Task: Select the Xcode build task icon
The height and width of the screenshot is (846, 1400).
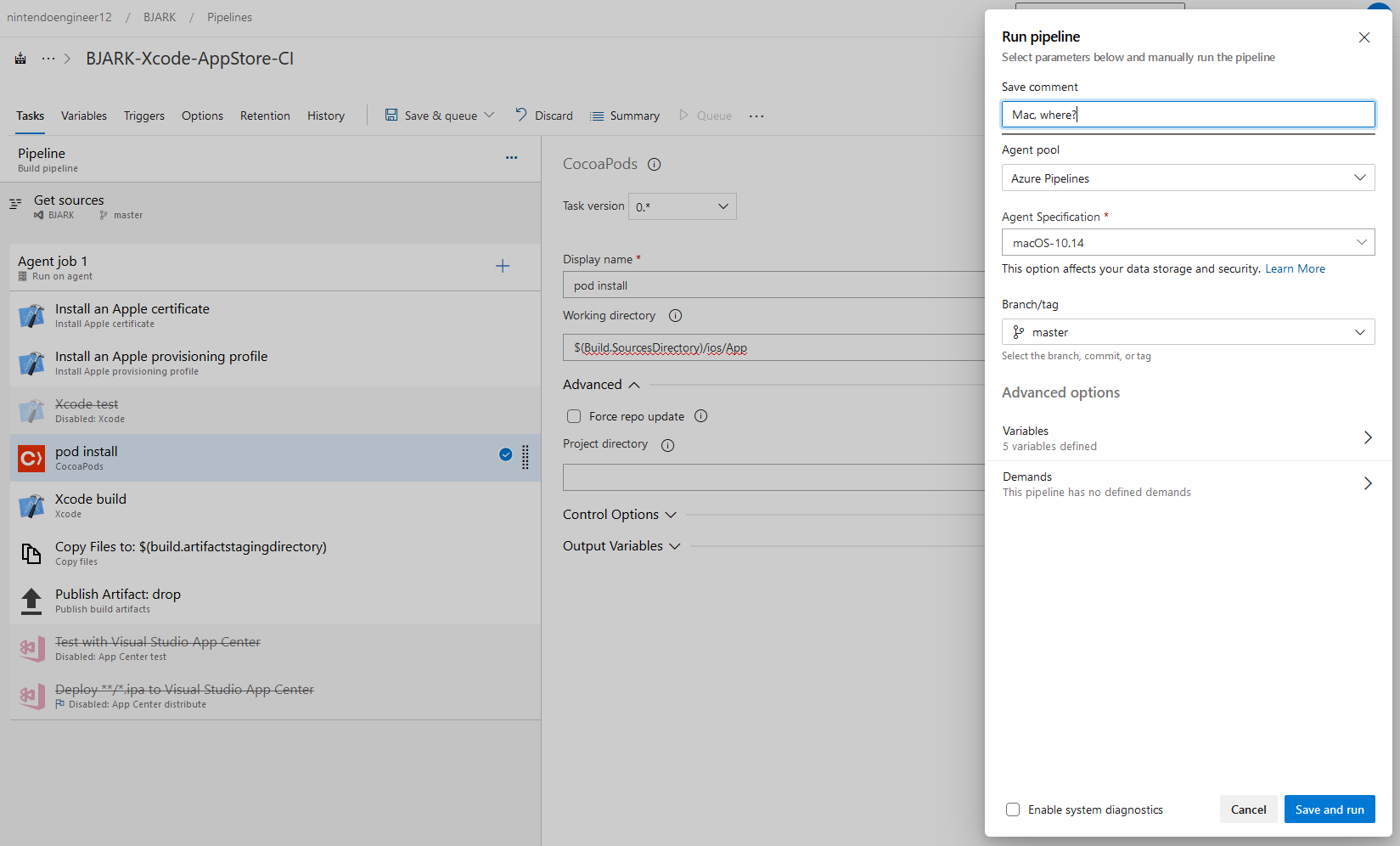Action: tap(31, 506)
